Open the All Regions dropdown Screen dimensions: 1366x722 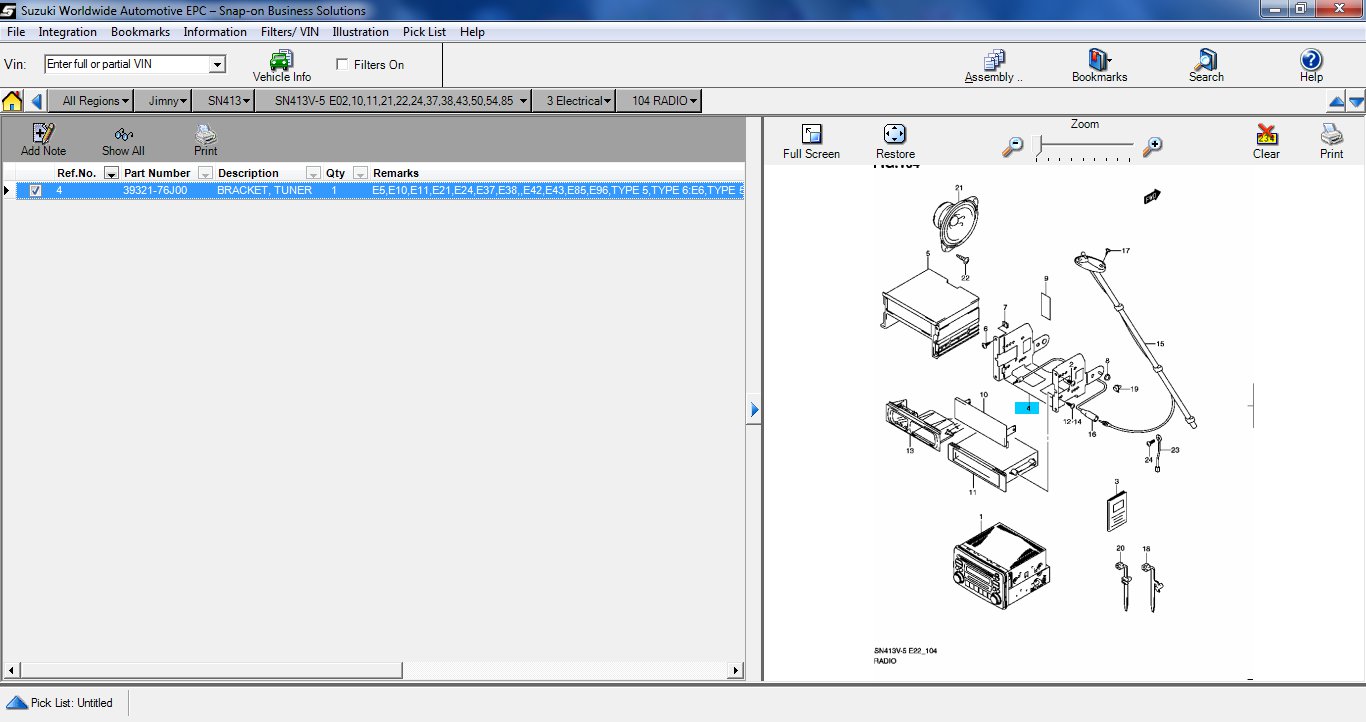pyautogui.click(x=93, y=101)
